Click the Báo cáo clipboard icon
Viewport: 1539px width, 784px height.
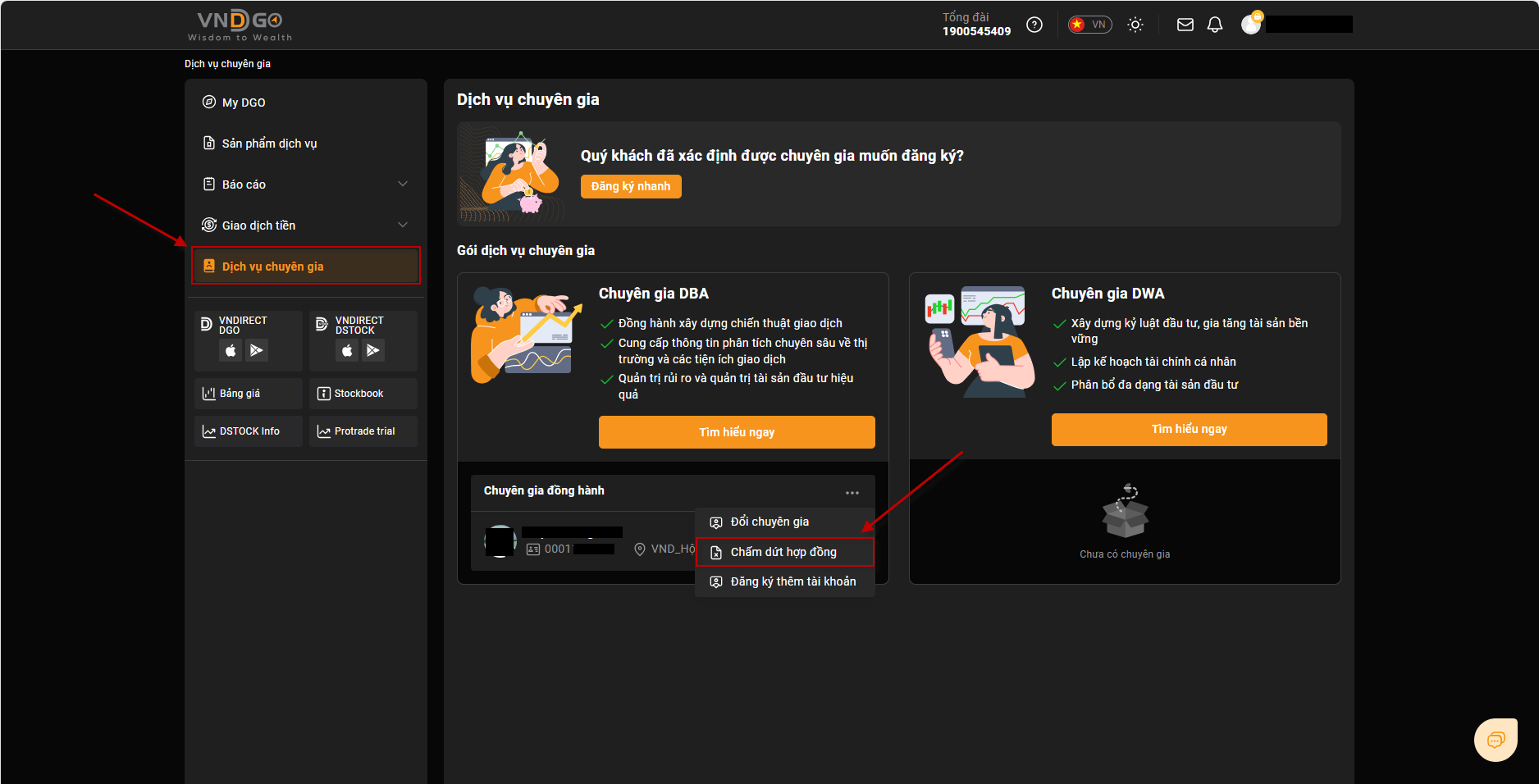pyautogui.click(x=209, y=184)
